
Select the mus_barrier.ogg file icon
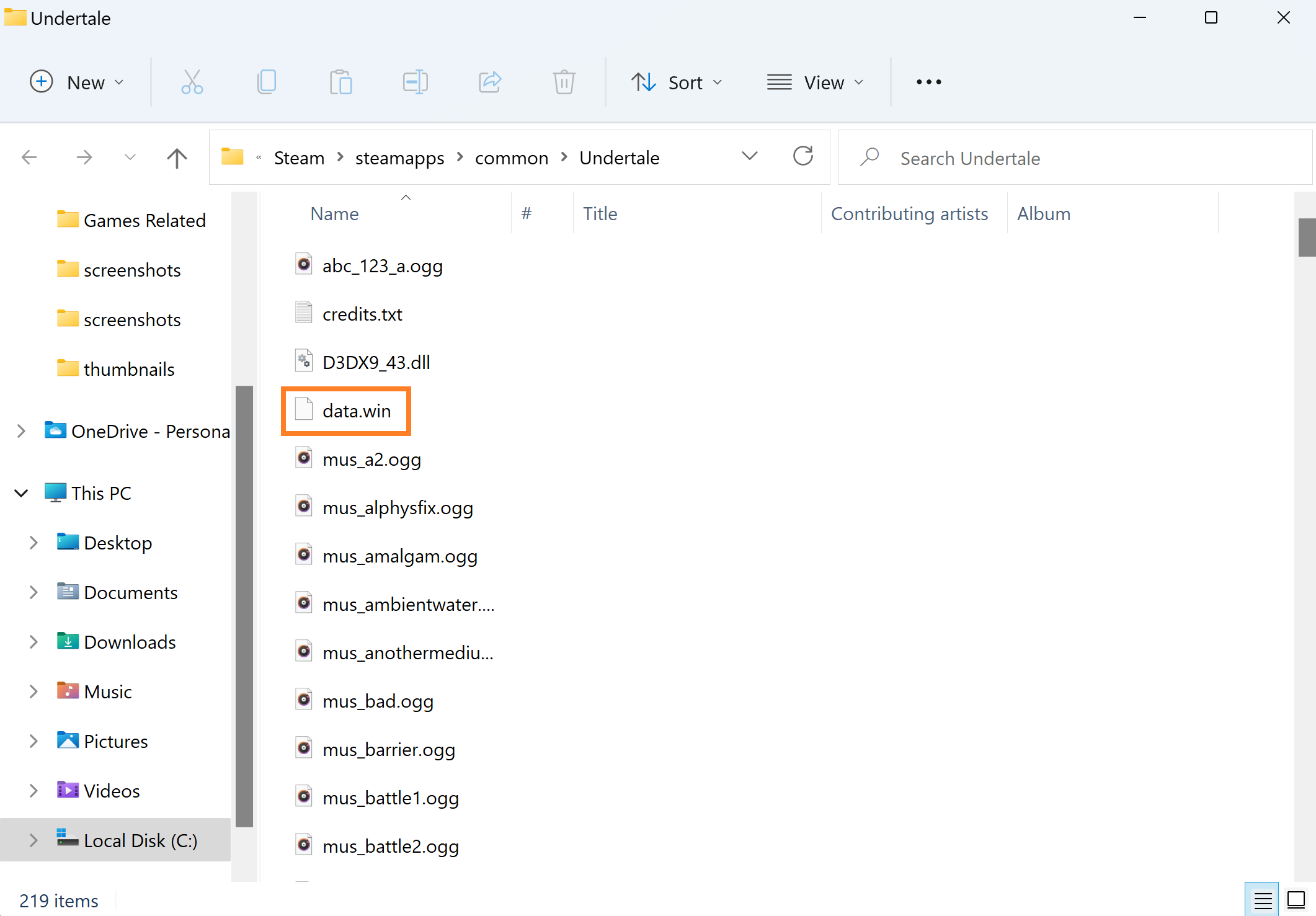coord(303,749)
